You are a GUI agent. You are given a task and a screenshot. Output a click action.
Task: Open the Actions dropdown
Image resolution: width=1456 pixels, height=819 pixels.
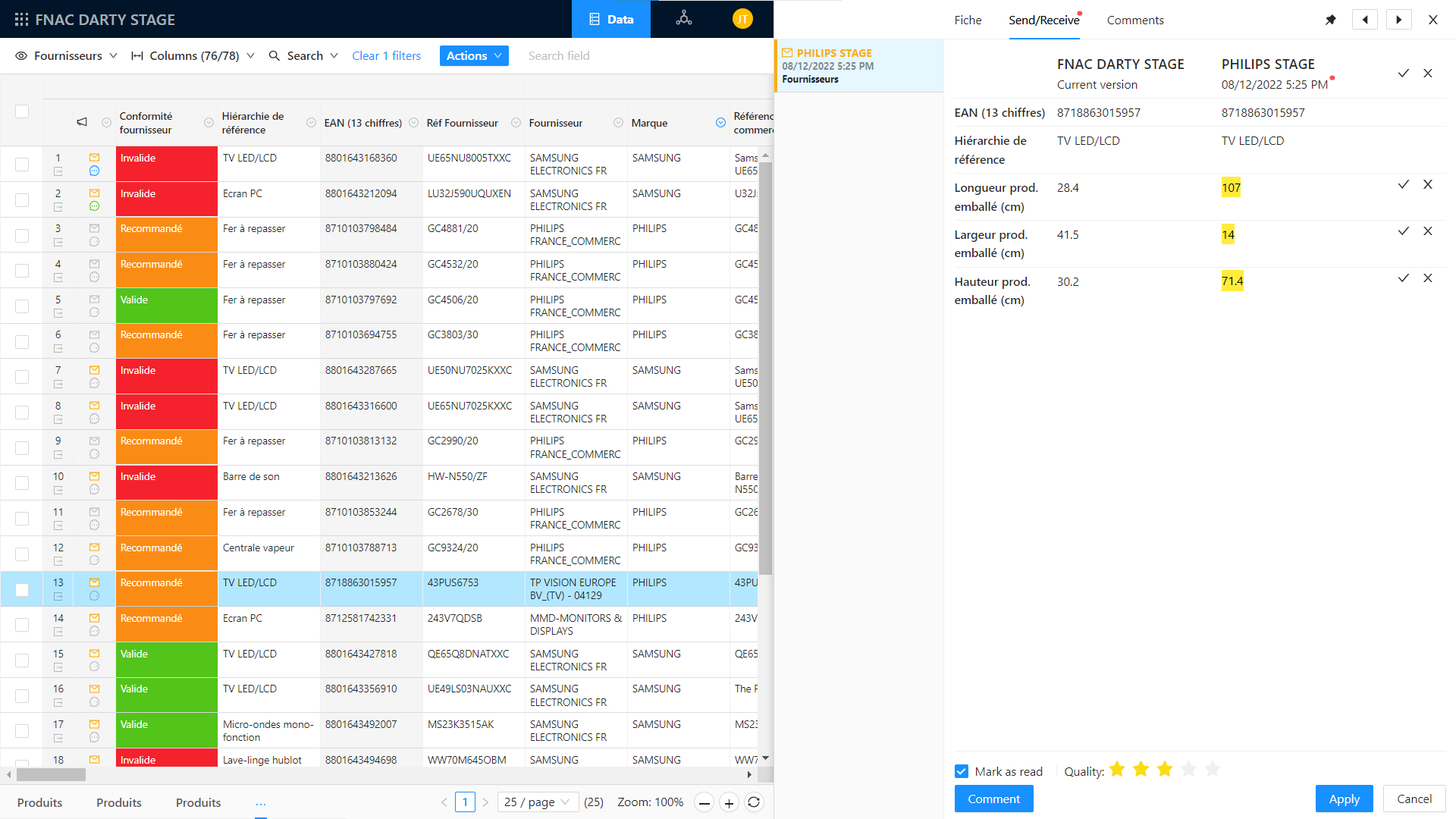(474, 55)
